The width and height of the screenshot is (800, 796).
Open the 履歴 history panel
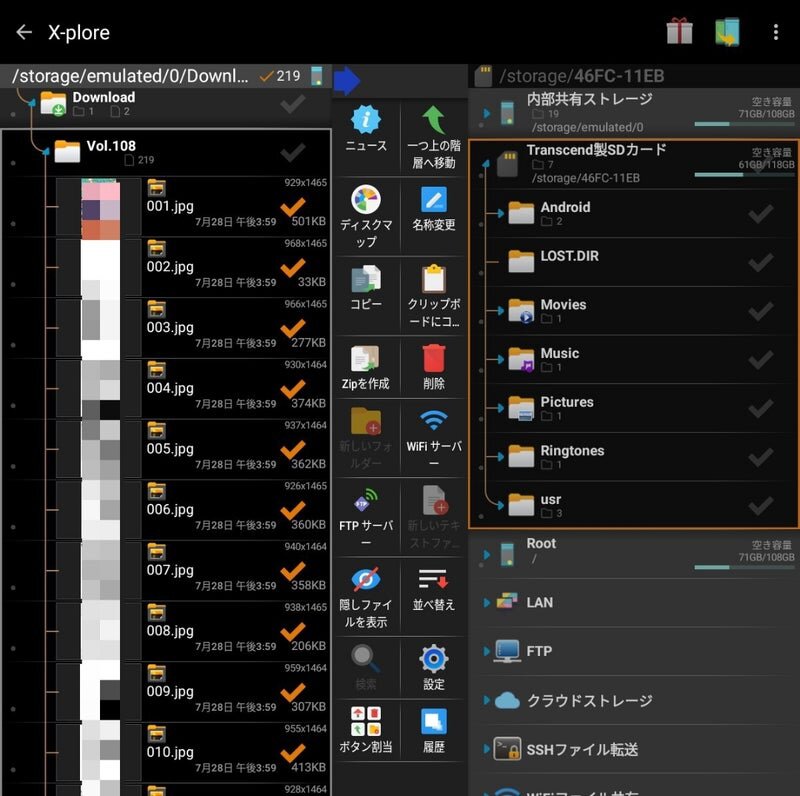(434, 722)
